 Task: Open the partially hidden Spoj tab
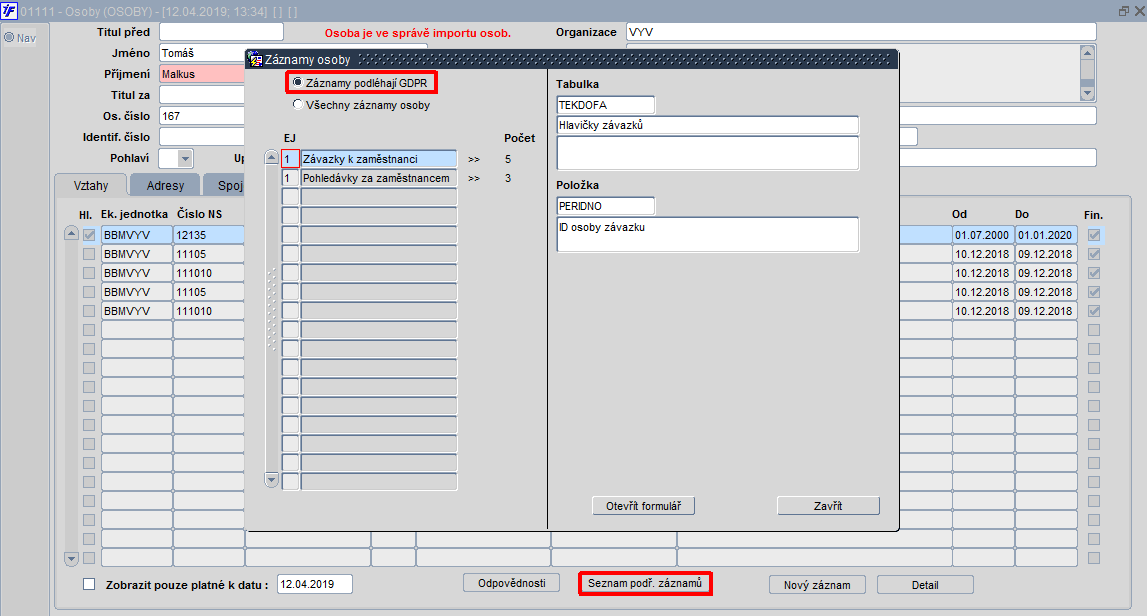pyautogui.click(x=225, y=185)
